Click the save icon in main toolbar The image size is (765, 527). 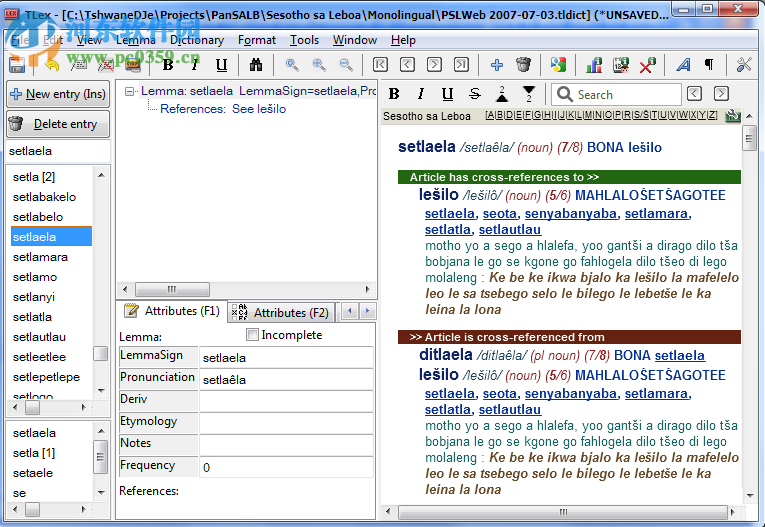(x=16, y=65)
